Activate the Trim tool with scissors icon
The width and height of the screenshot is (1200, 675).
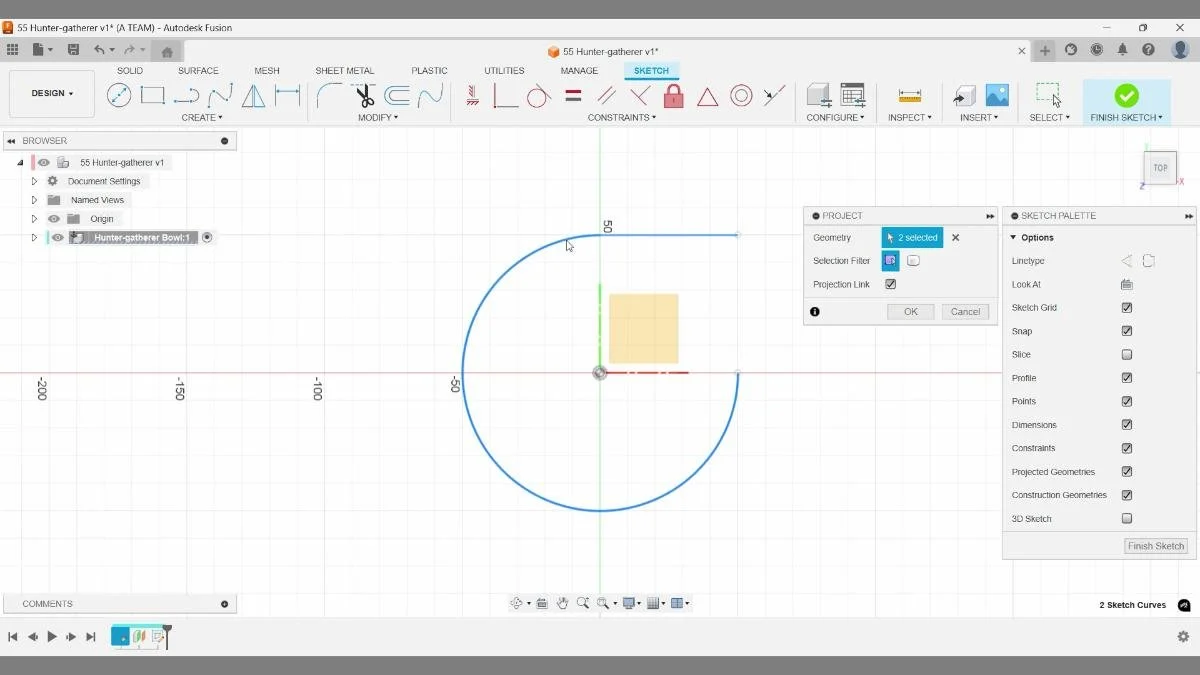364,95
